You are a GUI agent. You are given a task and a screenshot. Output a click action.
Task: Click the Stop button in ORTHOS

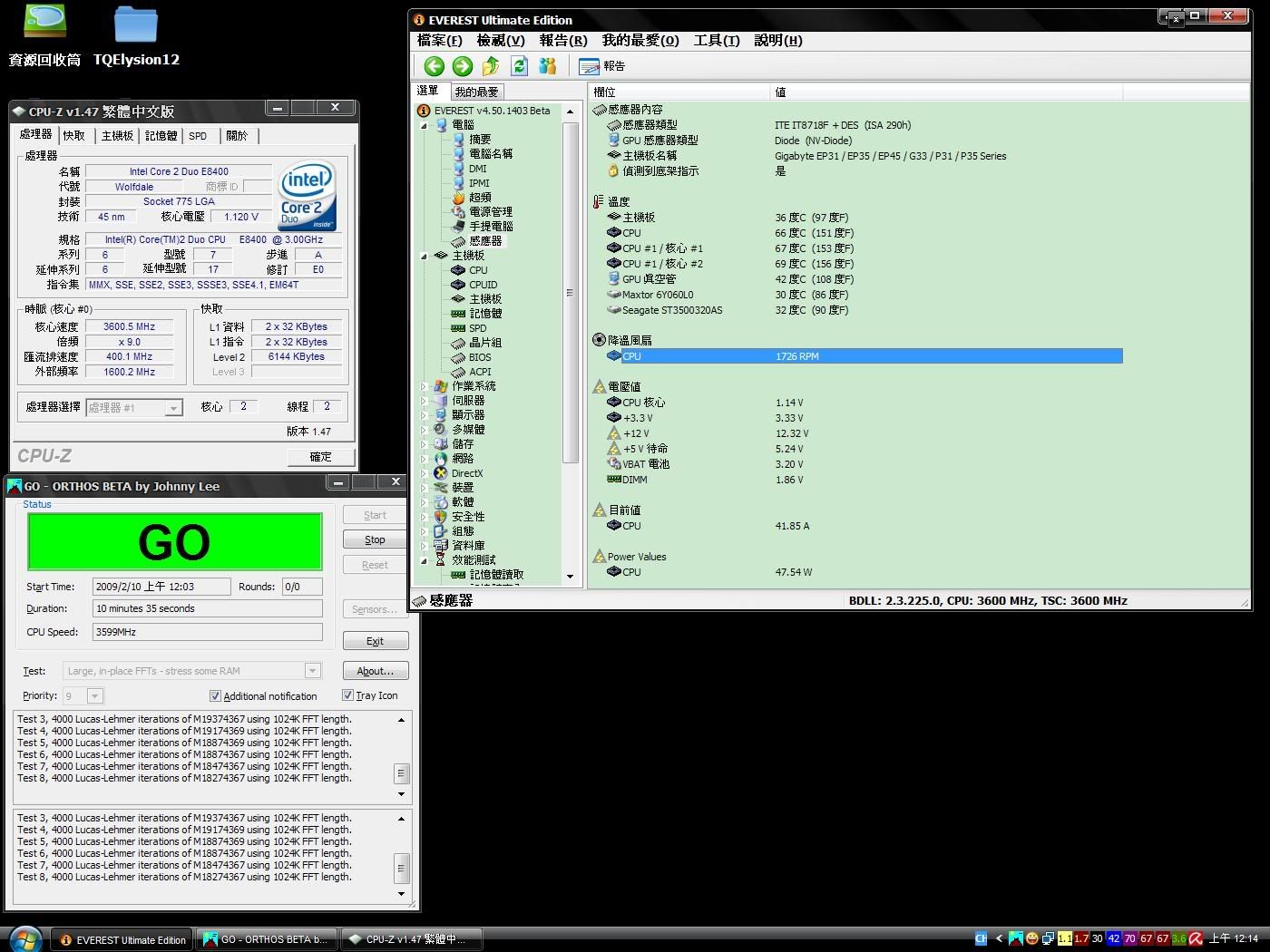tap(376, 539)
